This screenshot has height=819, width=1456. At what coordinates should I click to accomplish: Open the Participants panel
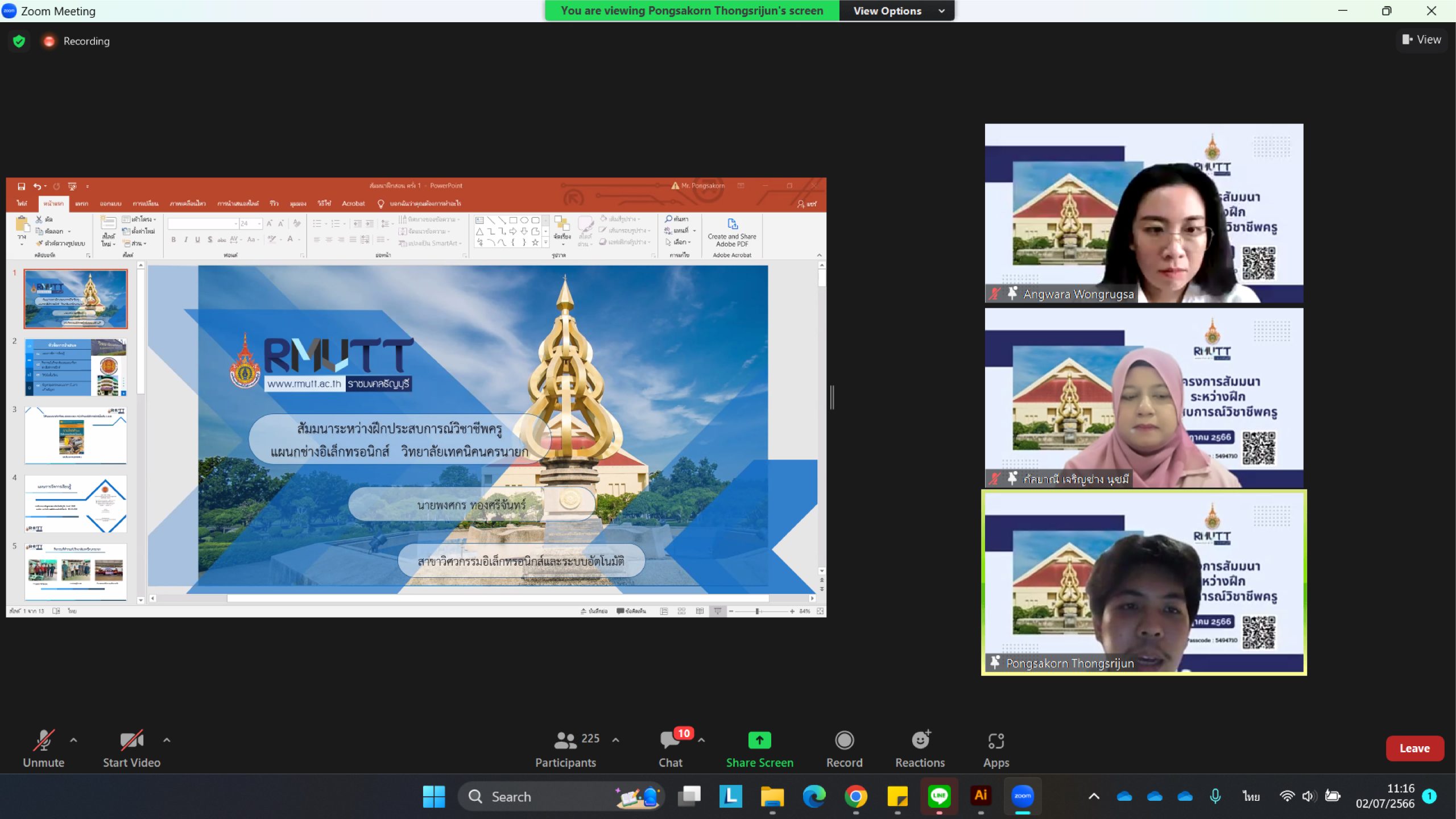click(565, 748)
